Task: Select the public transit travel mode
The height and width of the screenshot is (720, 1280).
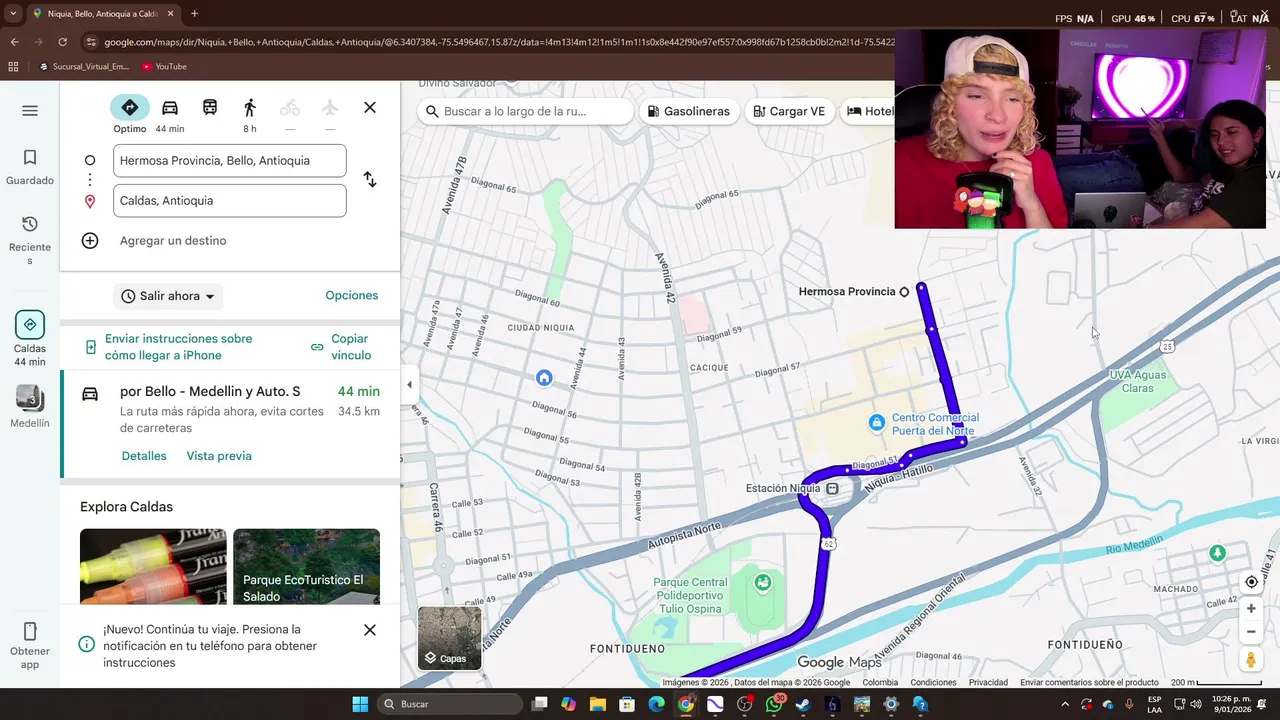Action: click(x=210, y=108)
